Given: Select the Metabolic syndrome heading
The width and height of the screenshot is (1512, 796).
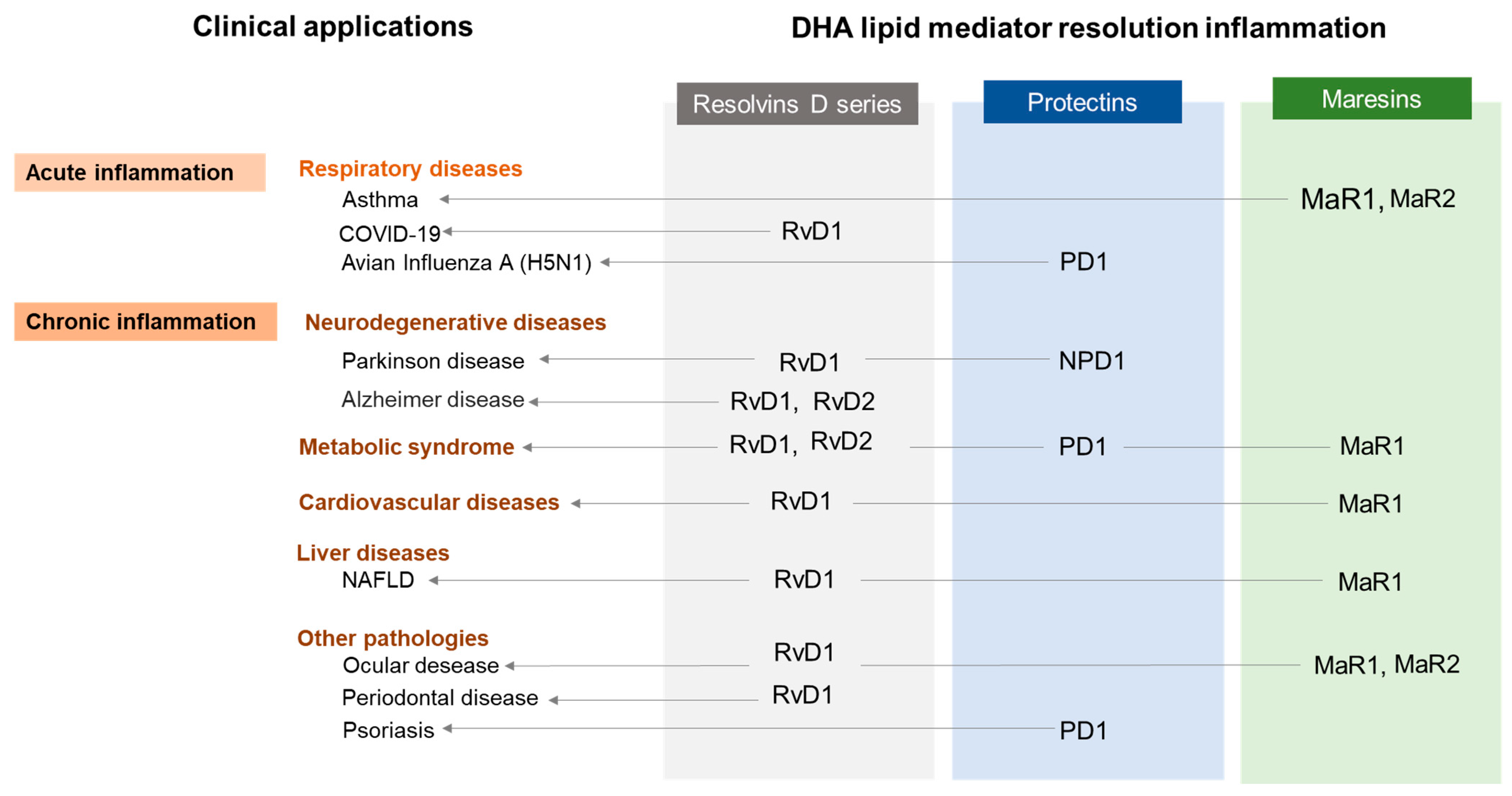Looking at the screenshot, I should 406,447.
